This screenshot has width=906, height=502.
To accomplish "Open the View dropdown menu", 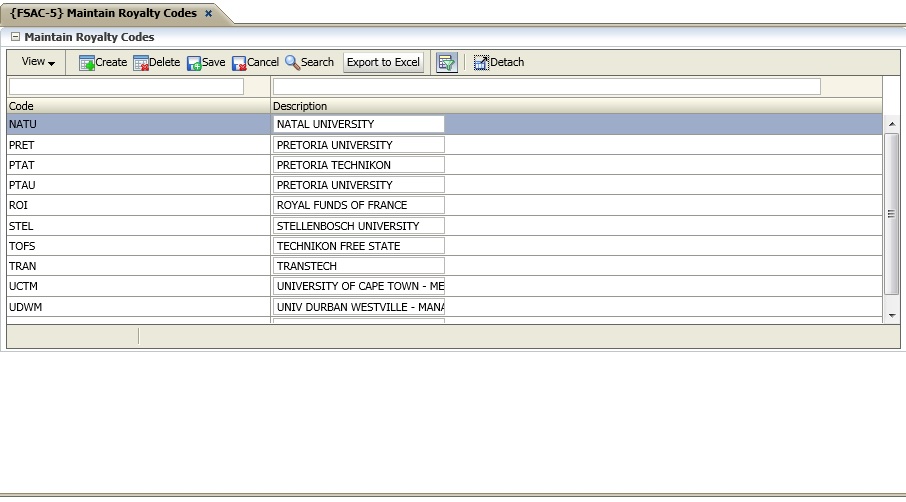I will click(38, 62).
